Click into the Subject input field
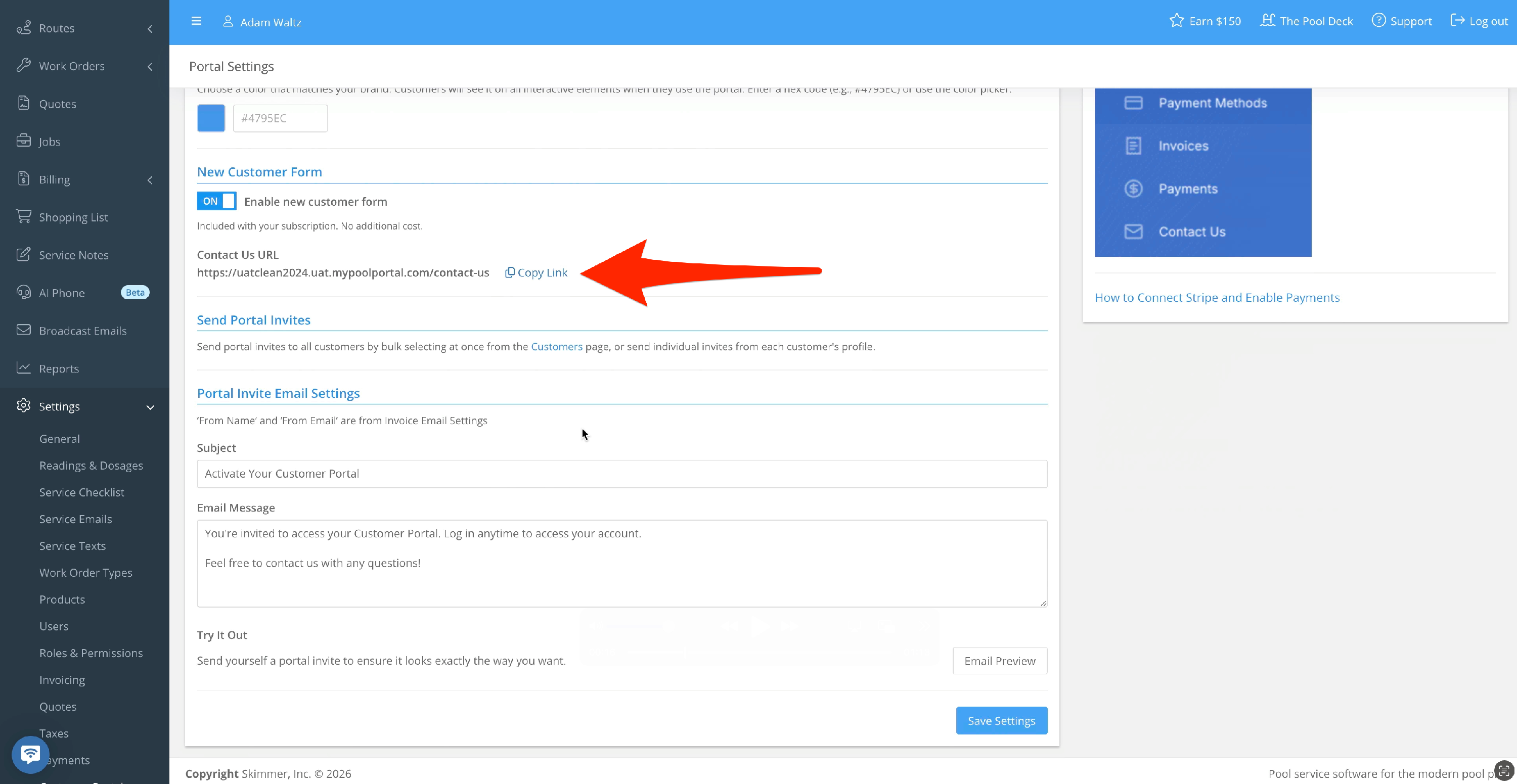Screen dimensions: 1517x784 (622, 474)
